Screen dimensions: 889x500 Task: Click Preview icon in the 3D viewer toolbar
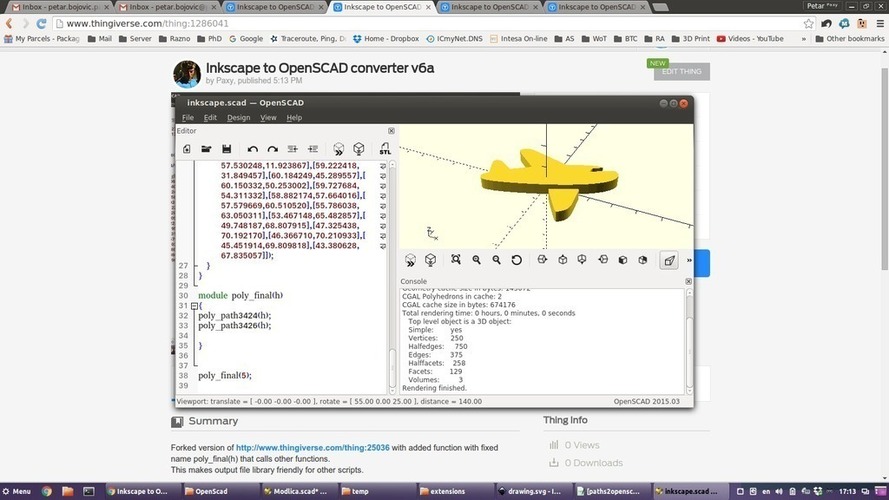tap(410, 260)
